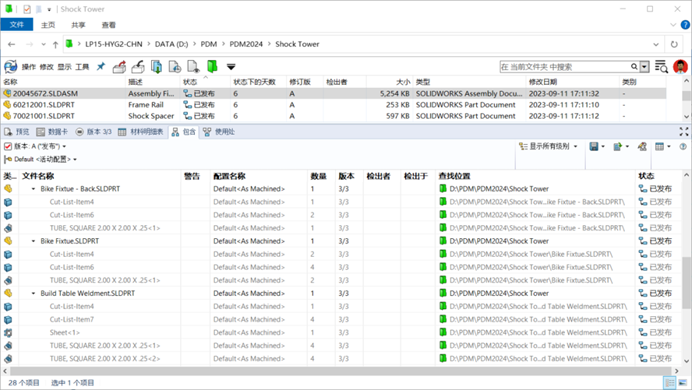Click the user avatar picture
The image size is (692, 390).
[x=681, y=67]
